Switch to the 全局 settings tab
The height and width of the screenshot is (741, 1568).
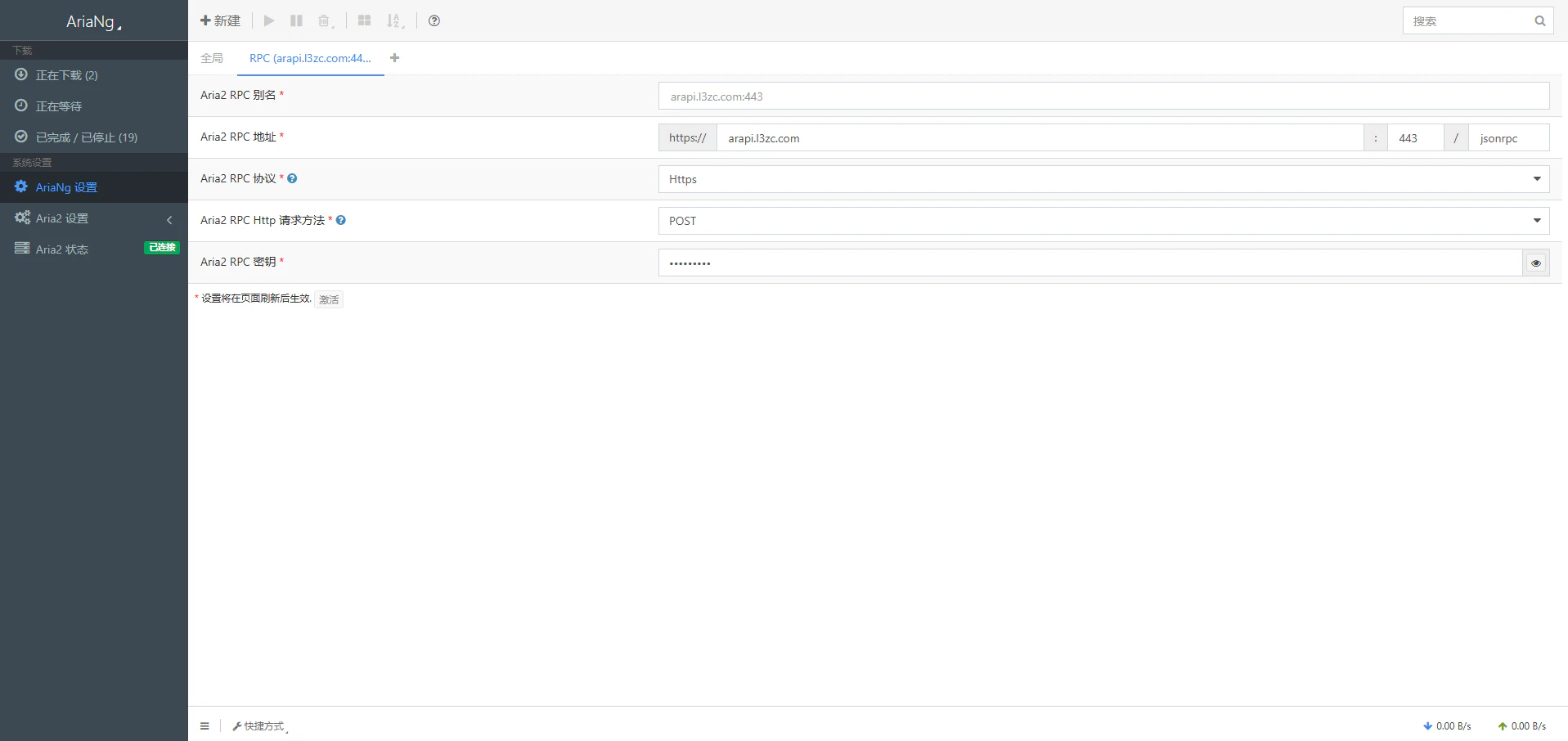coord(212,58)
